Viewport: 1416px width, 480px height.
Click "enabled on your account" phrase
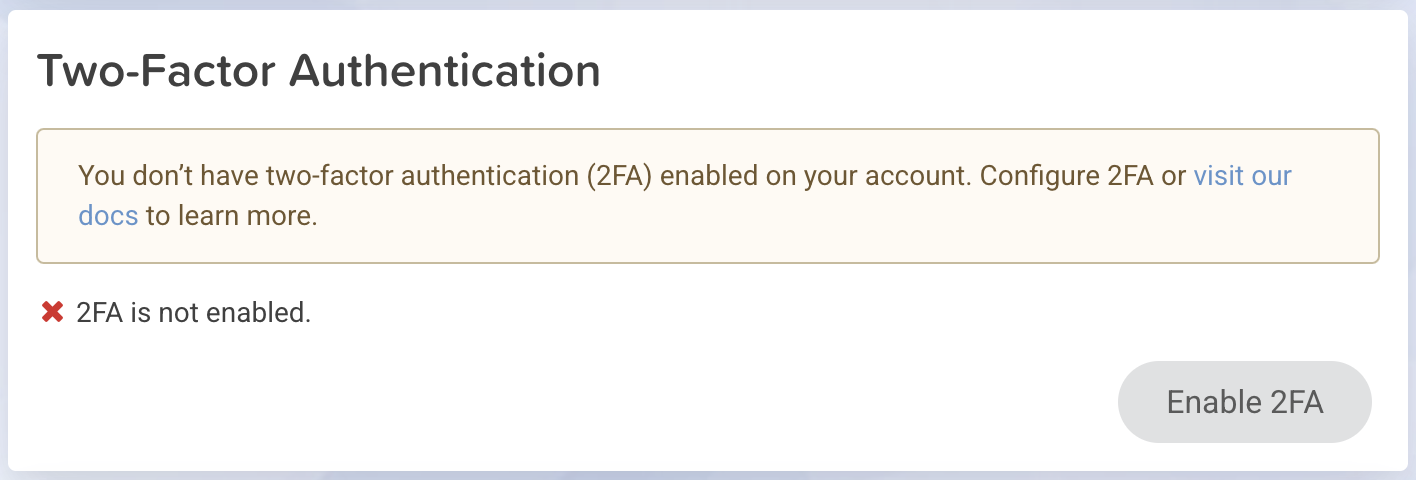[814, 176]
